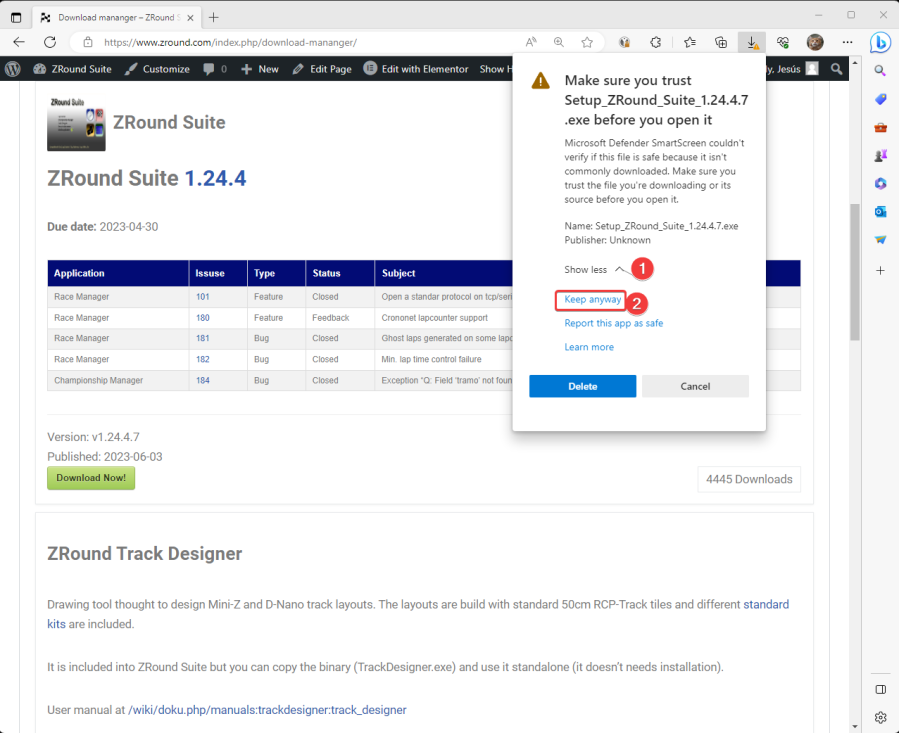The width and height of the screenshot is (899, 733).
Task: Open the Collections icon
Action: click(x=721, y=42)
